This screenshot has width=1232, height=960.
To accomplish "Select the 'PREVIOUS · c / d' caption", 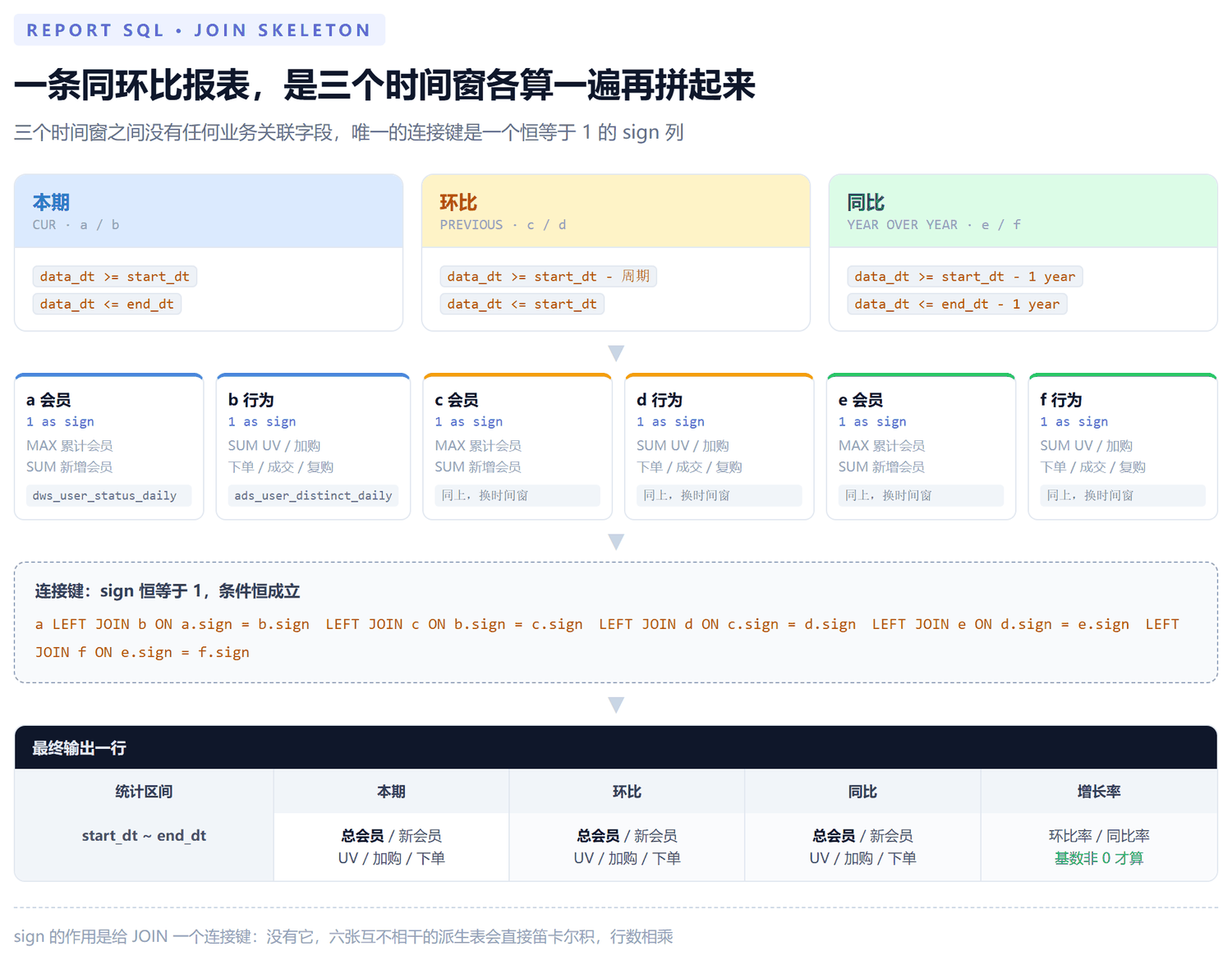I will coord(503,225).
